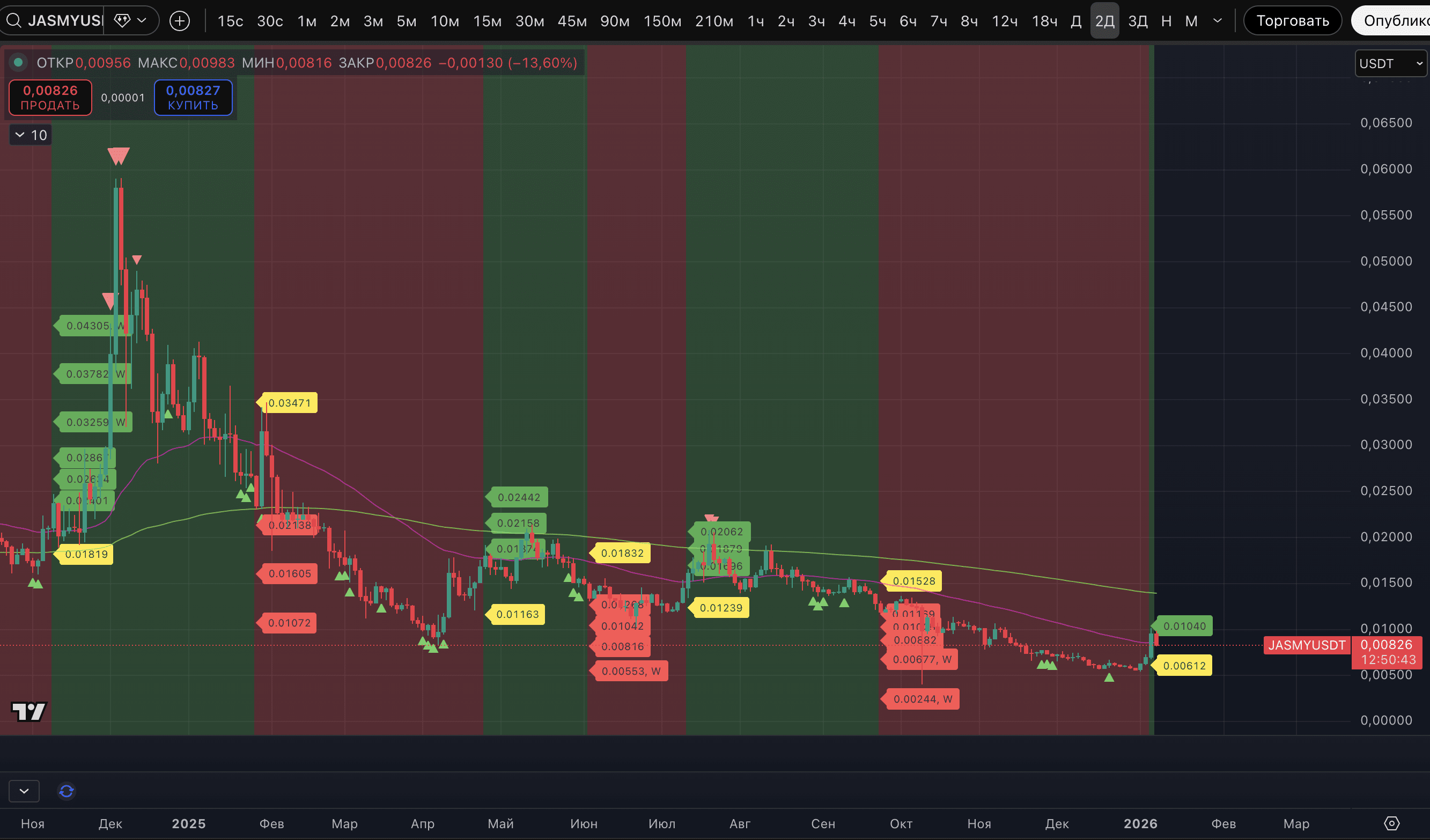Image resolution: width=1430 pixels, height=840 pixels.
Task: Click the green market status dot
Action: [x=18, y=62]
